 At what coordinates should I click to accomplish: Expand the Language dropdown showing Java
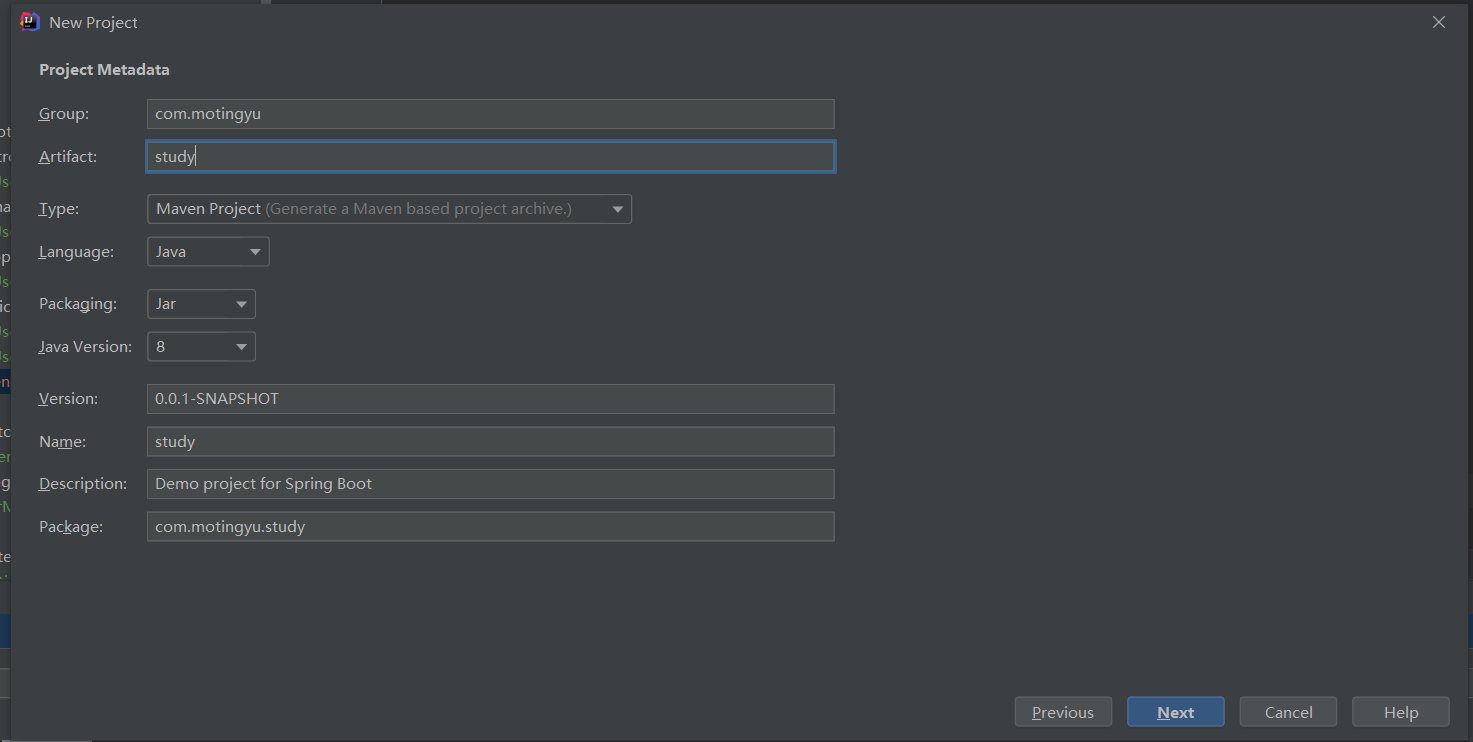coord(208,252)
